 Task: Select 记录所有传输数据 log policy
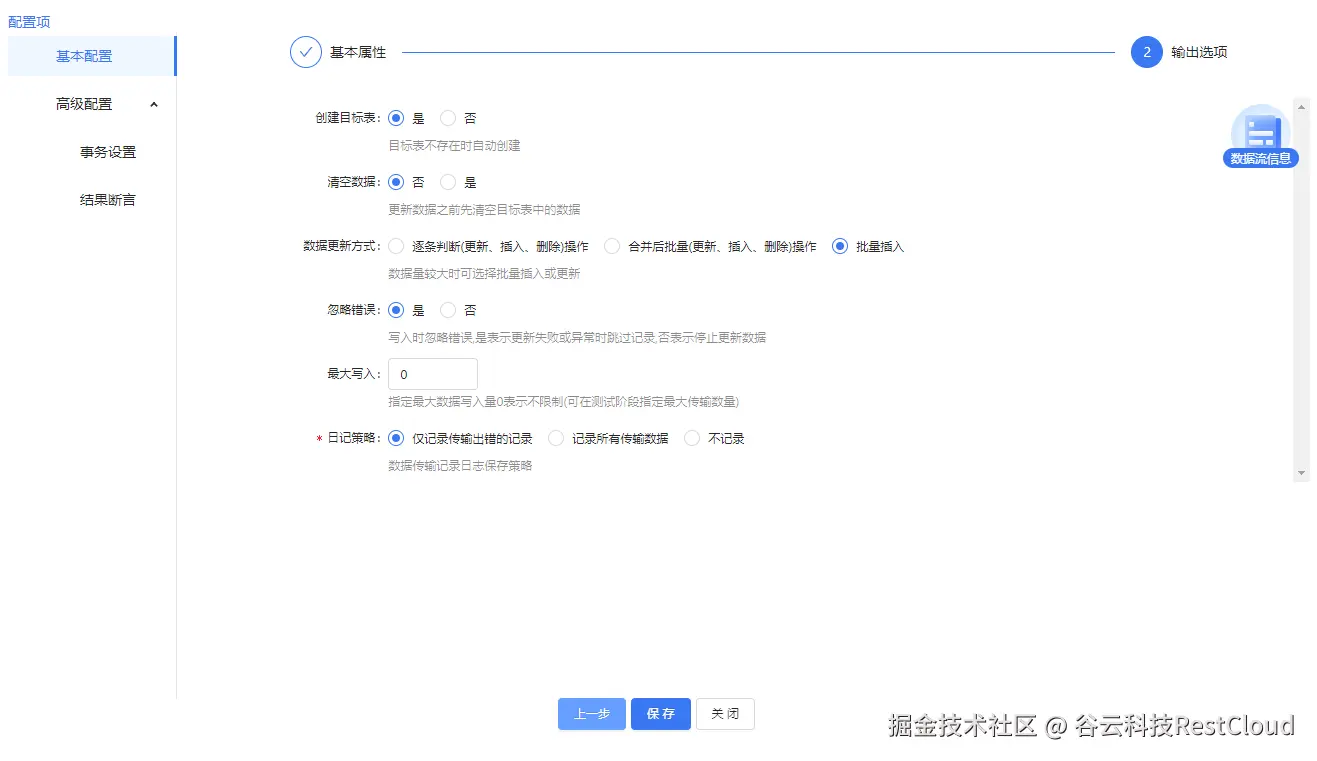556,437
